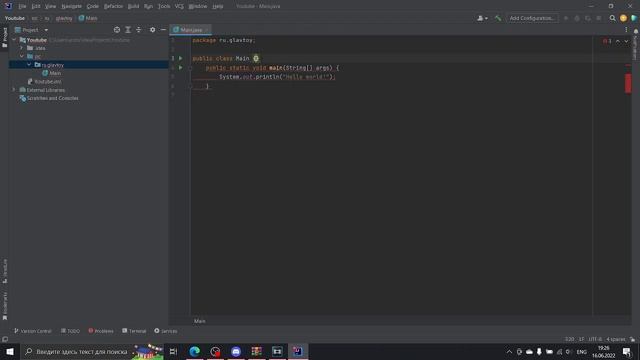Open the Edit menu
Screen dimensions: 640x360
(36, 6)
